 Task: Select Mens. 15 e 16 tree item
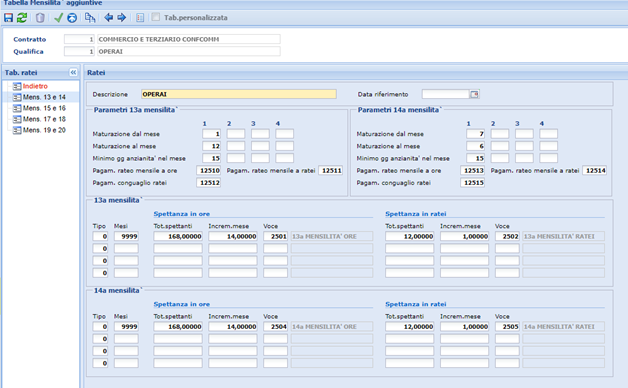coord(44,108)
